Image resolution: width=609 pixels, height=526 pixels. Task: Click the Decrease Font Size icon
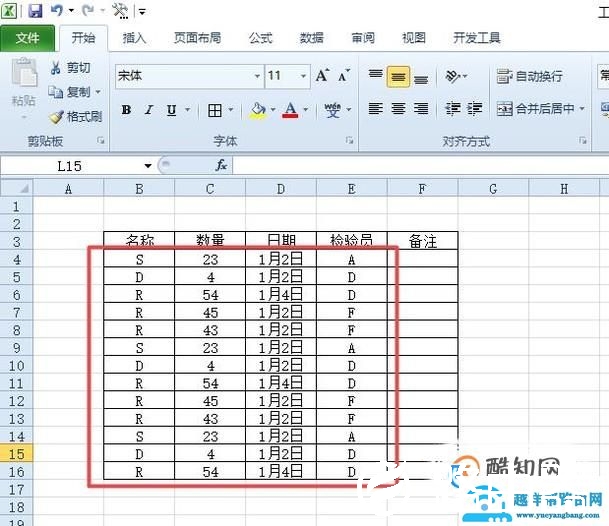343,75
